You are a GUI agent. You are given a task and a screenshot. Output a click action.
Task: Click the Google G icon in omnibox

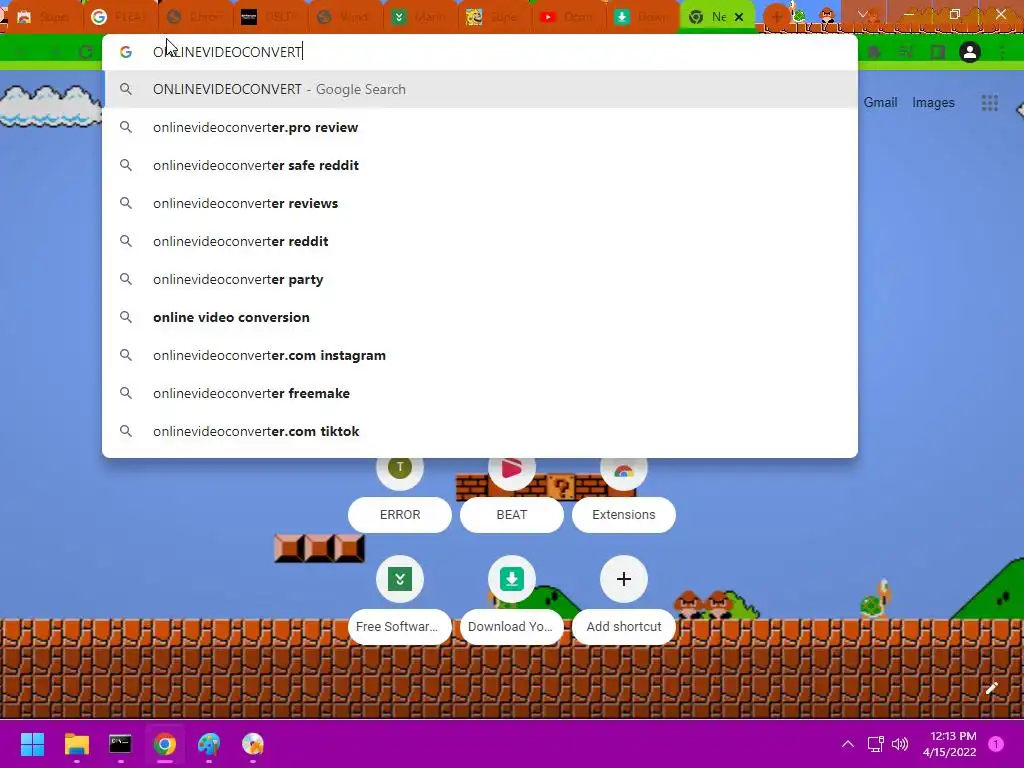(x=125, y=52)
